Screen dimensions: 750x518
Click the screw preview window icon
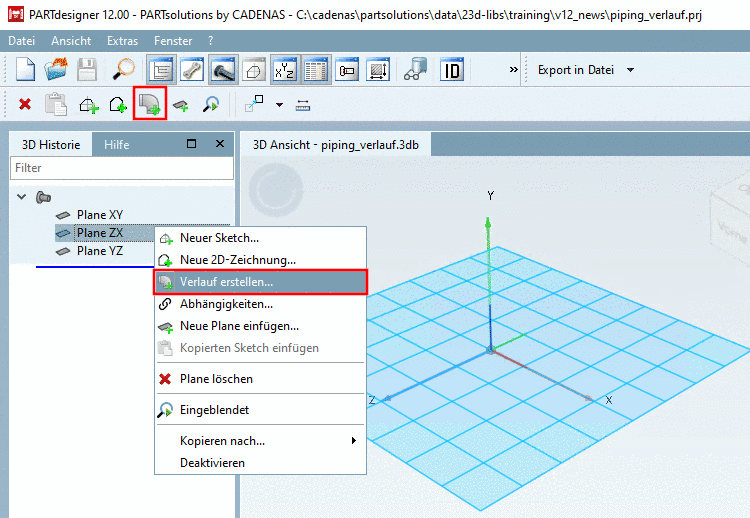[x=347, y=70]
